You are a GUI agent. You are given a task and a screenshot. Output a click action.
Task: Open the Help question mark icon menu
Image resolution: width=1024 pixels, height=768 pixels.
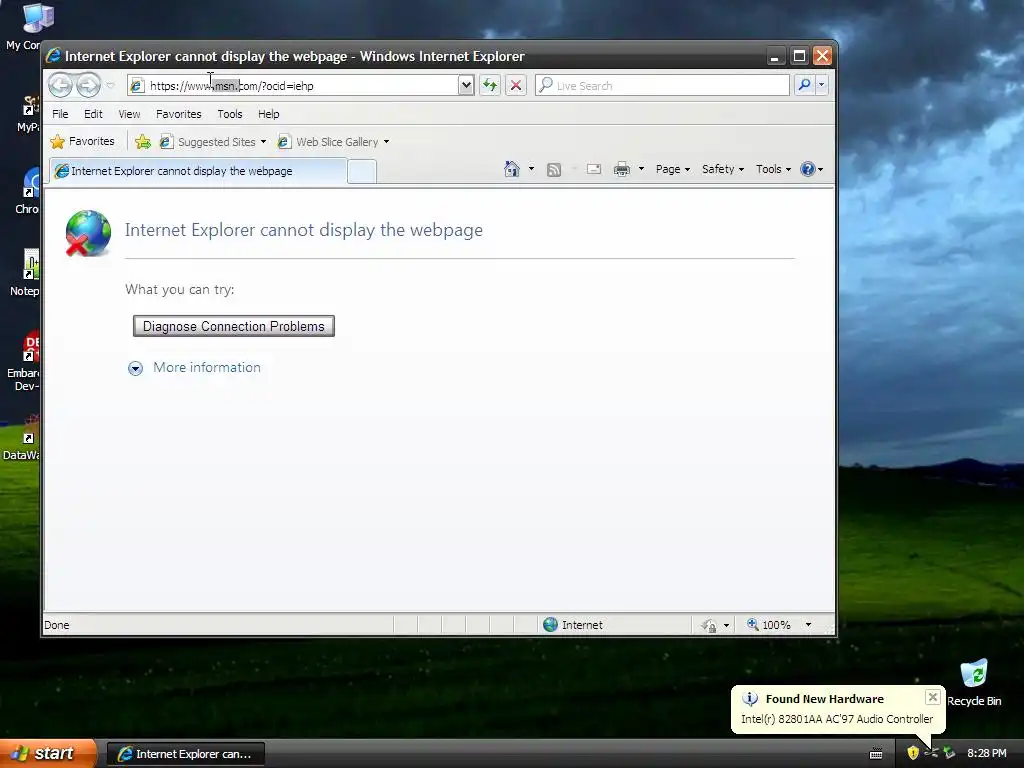click(x=812, y=169)
